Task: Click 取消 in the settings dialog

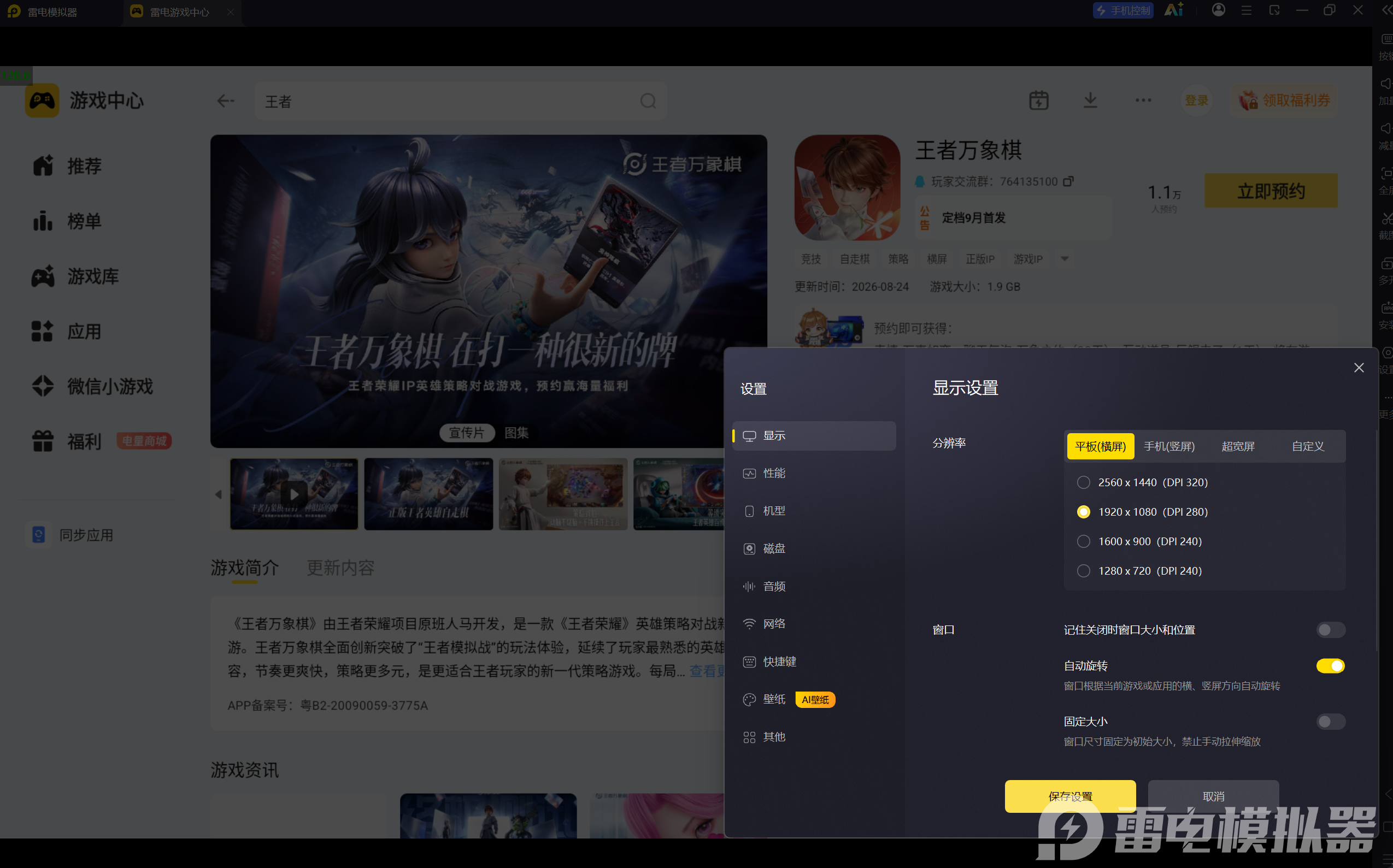Action: click(1213, 796)
